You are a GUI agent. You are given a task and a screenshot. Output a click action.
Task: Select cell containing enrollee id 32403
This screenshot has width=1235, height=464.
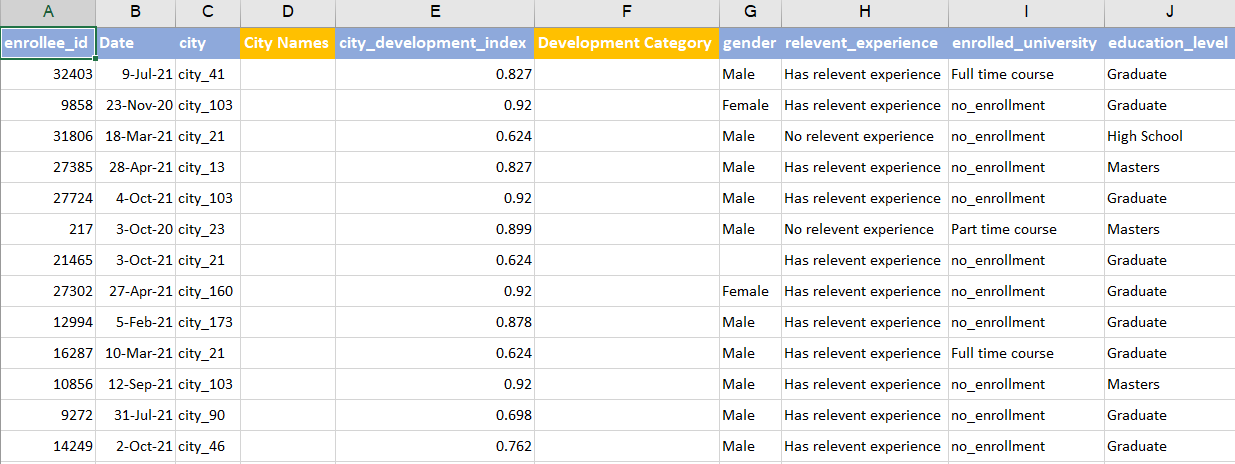[x=48, y=74]
